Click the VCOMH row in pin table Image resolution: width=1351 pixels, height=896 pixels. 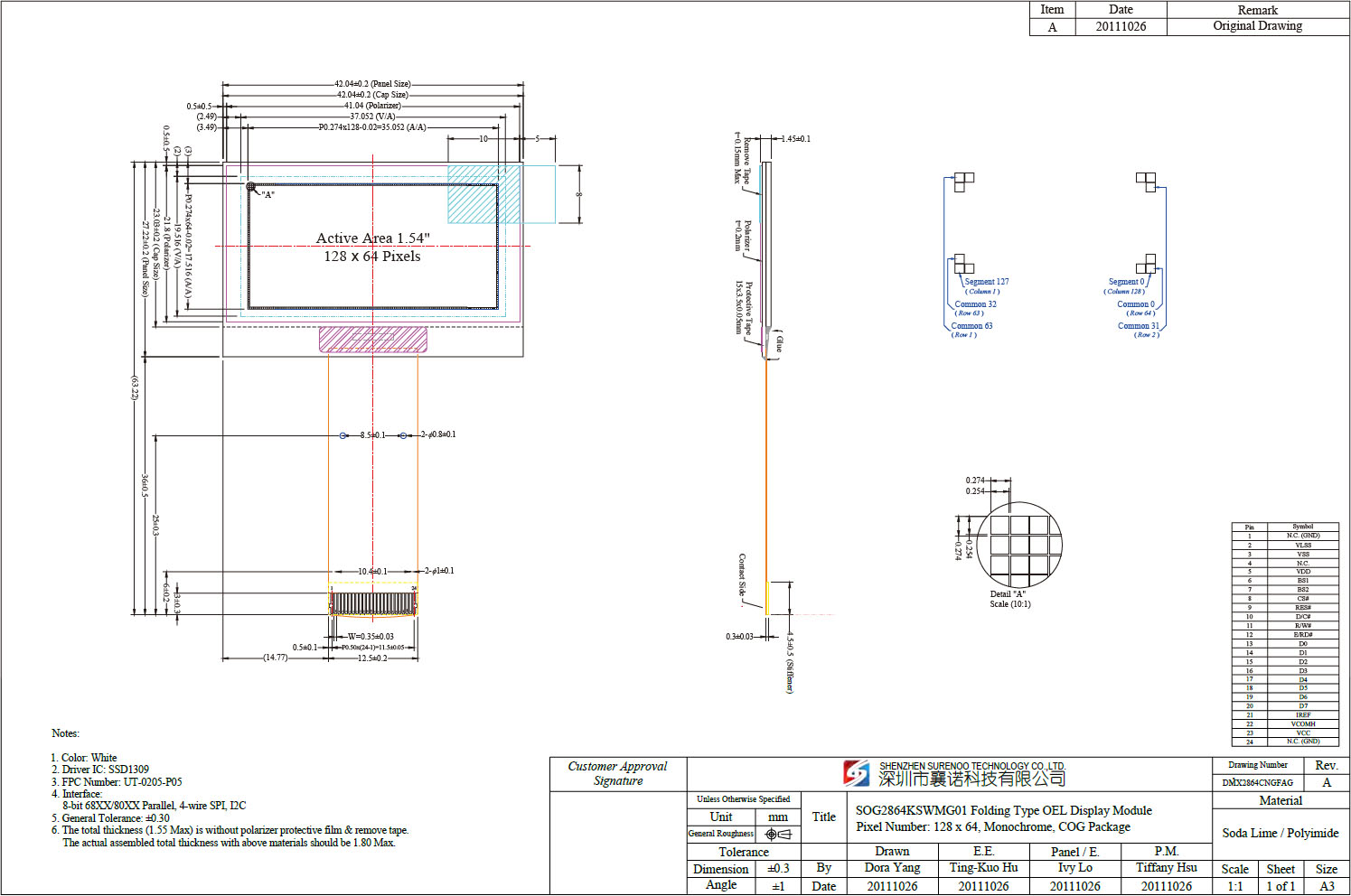(1302, 723)
